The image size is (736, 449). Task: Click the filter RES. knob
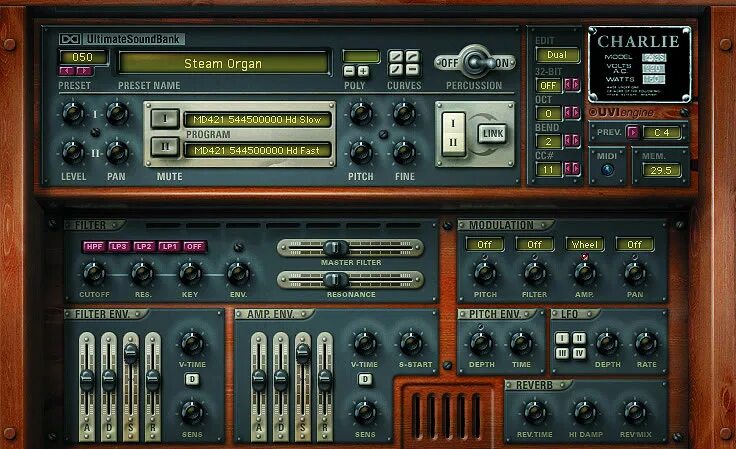tap(142, 274)
